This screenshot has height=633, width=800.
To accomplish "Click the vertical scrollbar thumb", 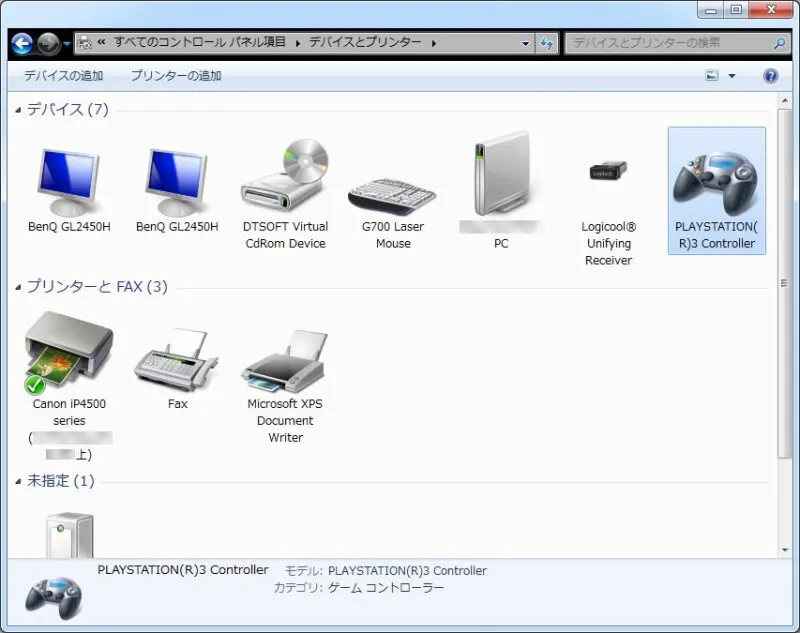I will 784,283.
